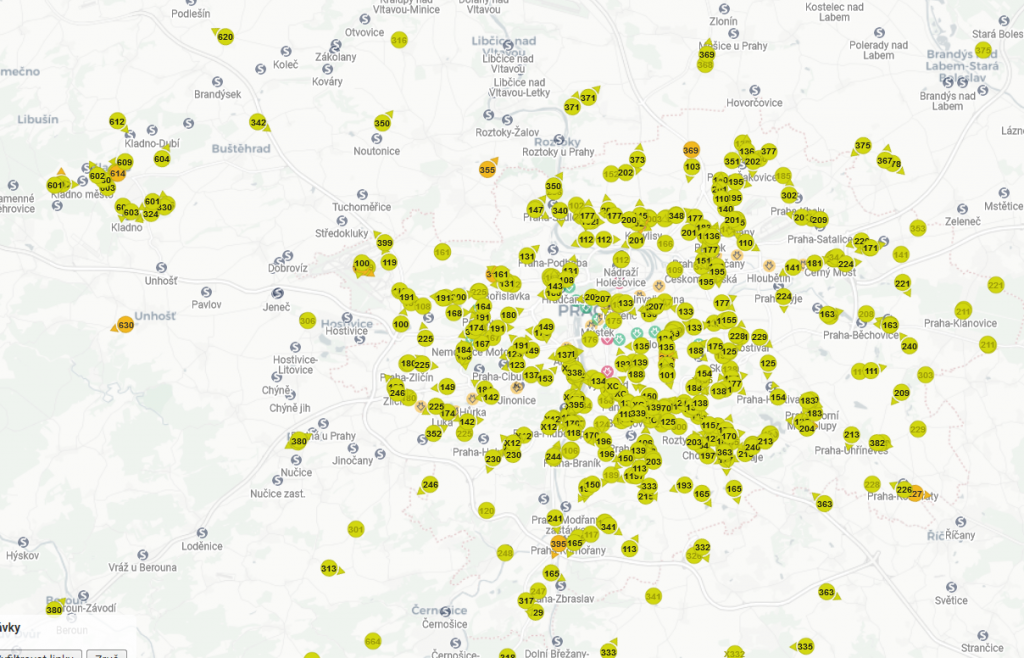Select bus marker 313 in the southwest
The width and height of the screenshot is (1024, 658).
[329, 568]
